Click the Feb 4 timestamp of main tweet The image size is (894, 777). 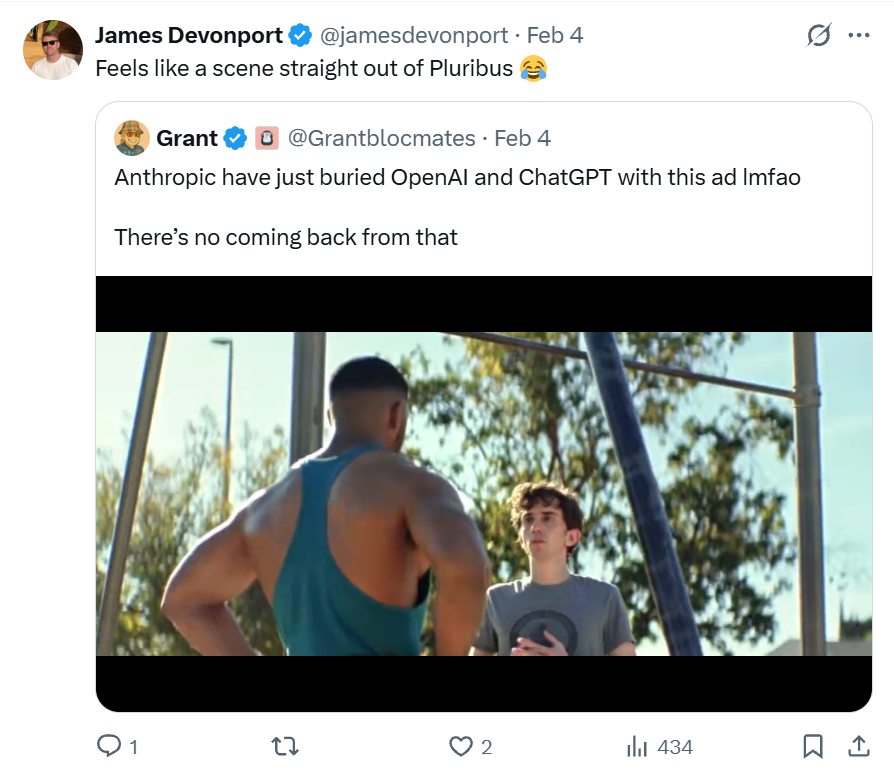[555, 36]
